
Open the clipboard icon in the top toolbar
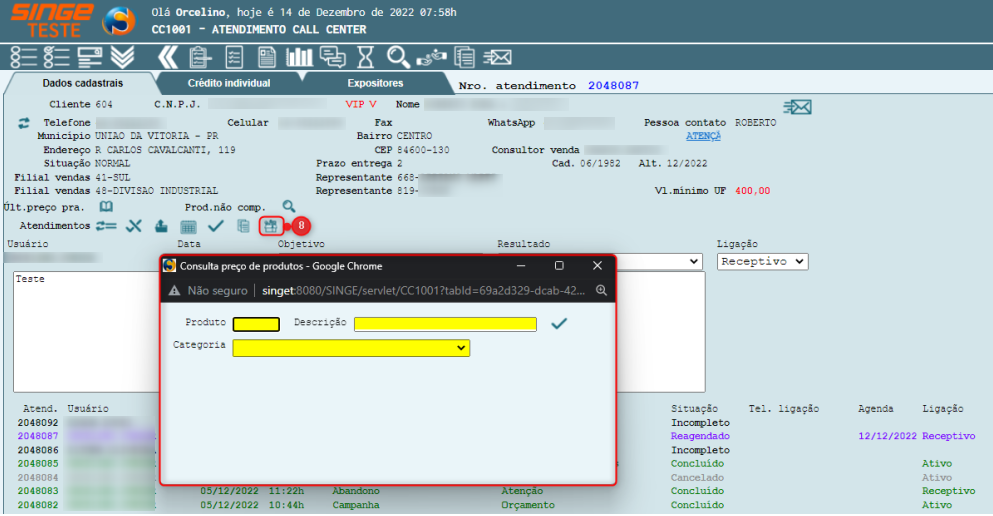click(x=200, y=58)
